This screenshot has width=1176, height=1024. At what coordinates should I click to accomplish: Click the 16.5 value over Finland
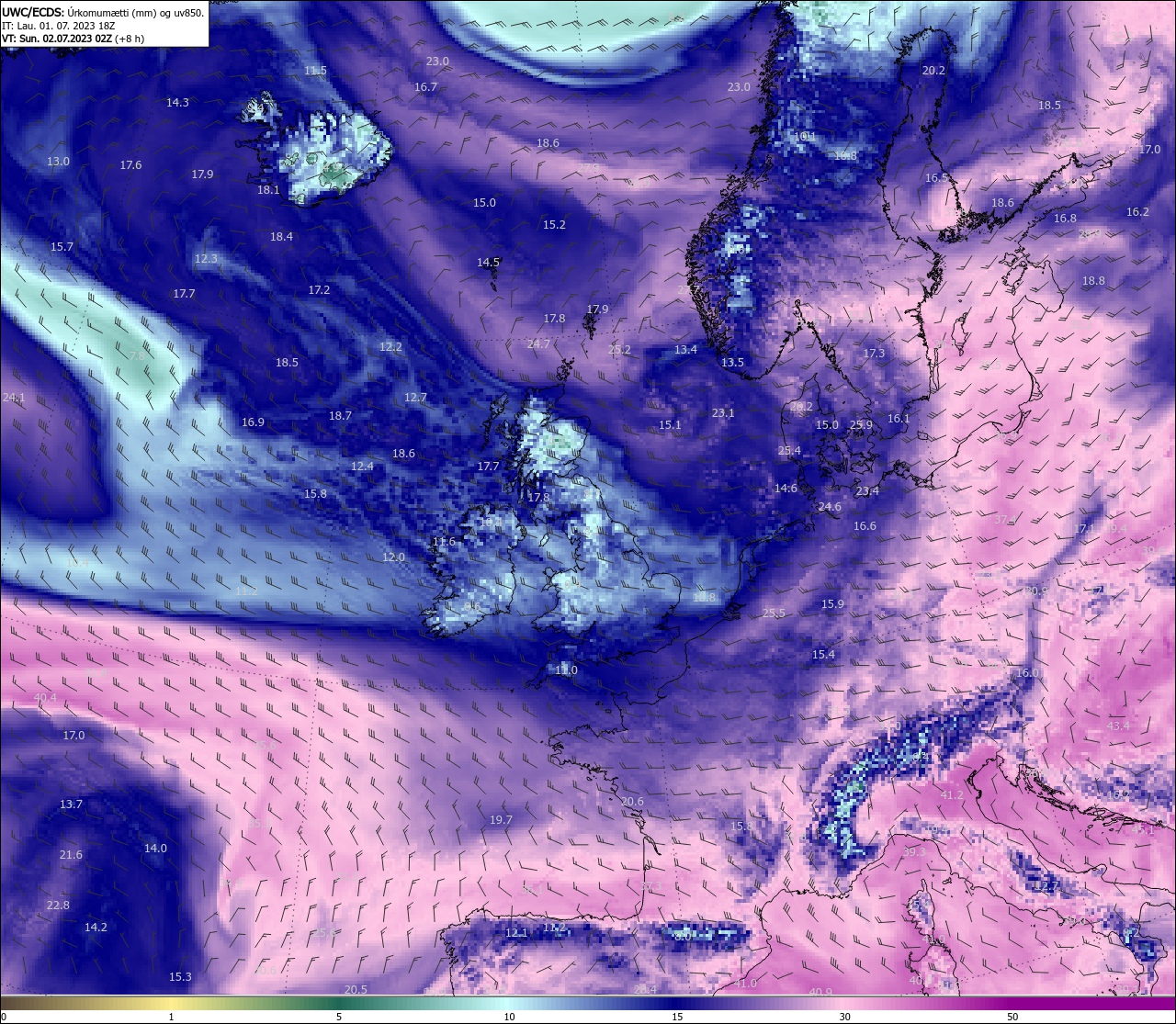936,177
